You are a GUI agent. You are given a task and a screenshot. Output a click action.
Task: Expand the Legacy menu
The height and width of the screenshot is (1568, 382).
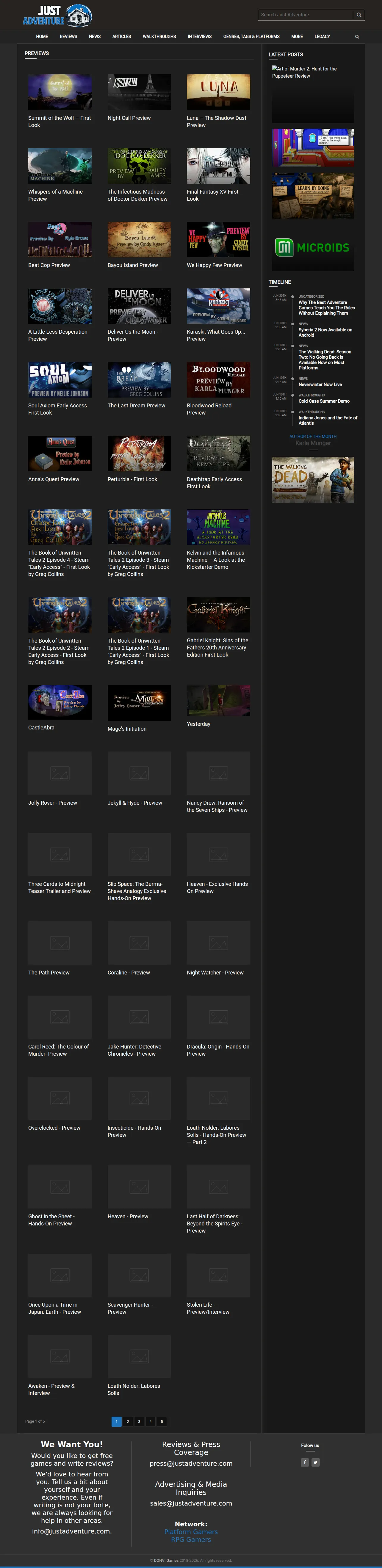[322, 37]
